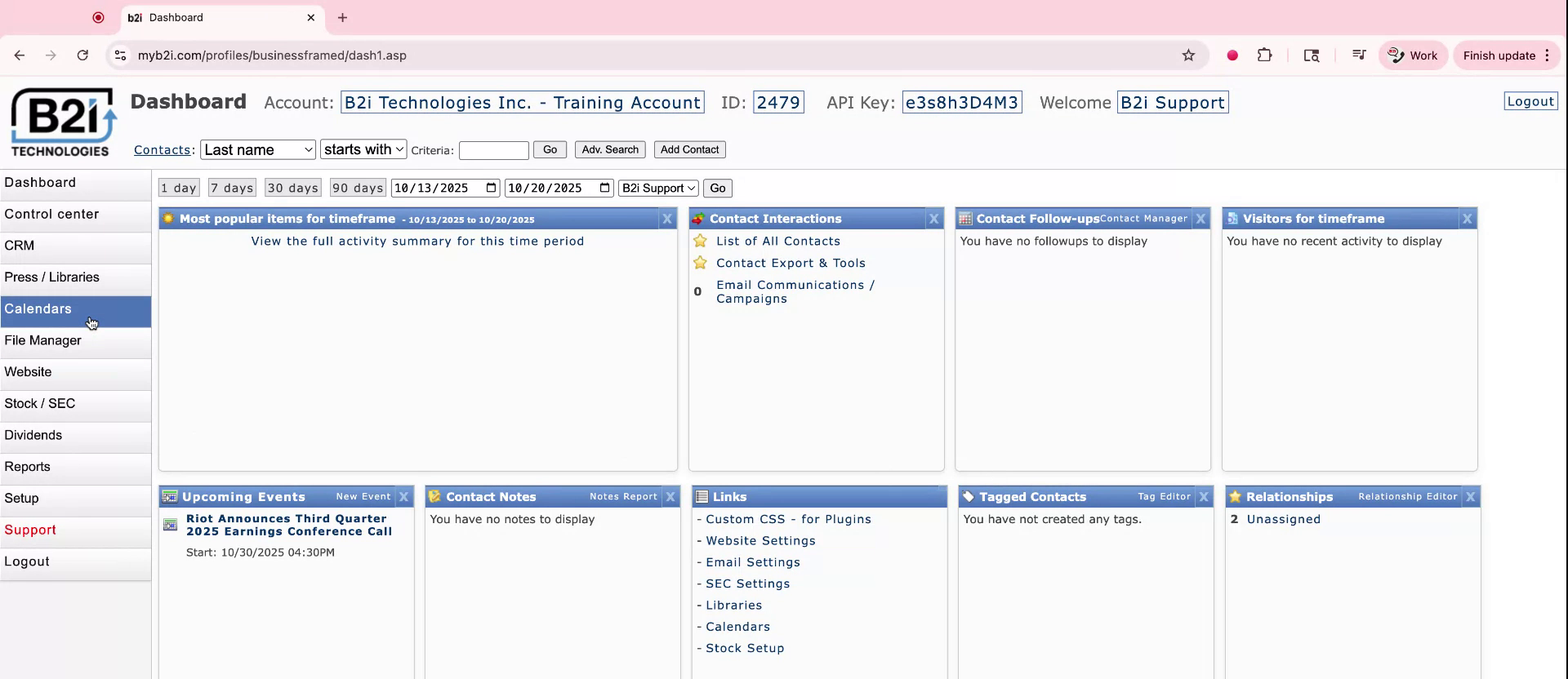Select the 7 days timeframe

pyautogui.click(x=232, y=189)
